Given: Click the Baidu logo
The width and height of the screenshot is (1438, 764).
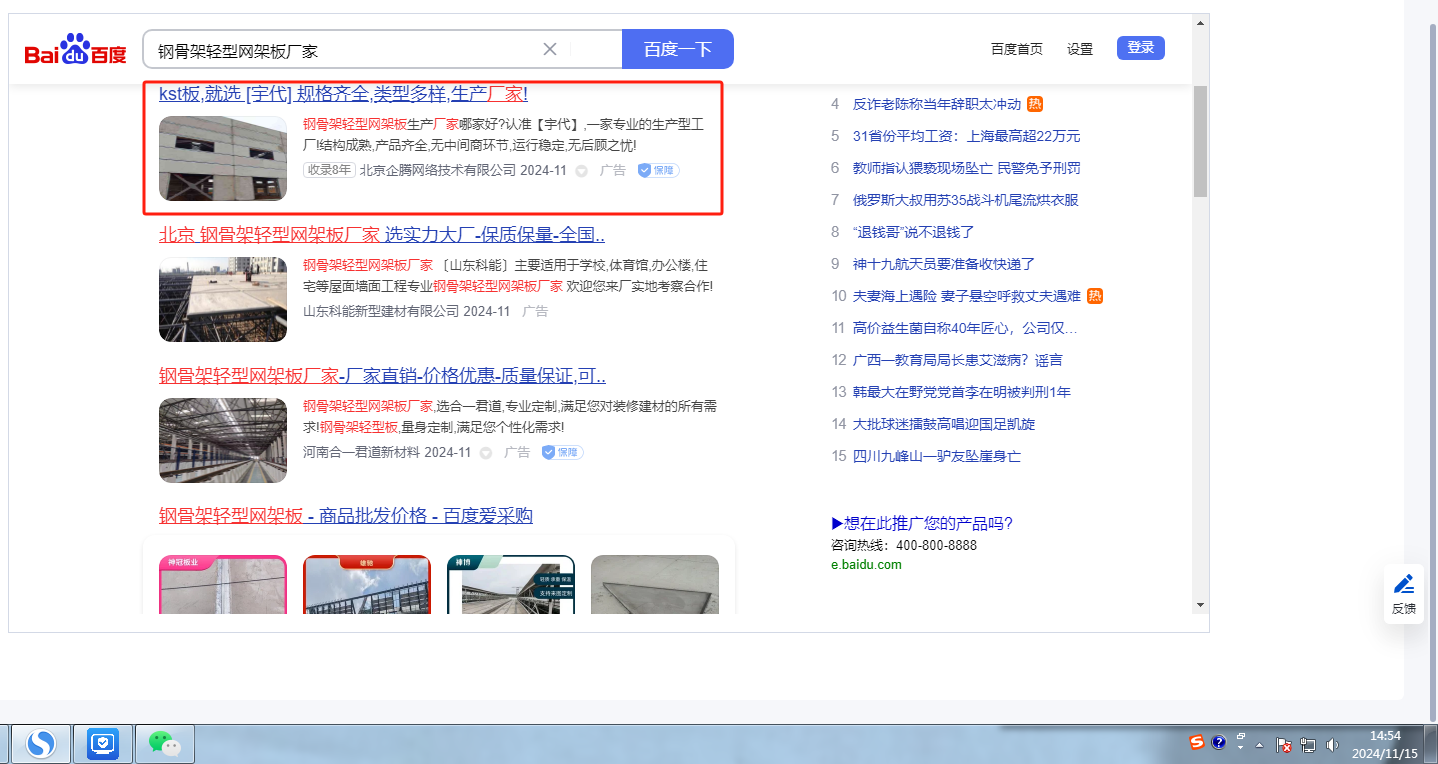Looking at the screenshot, I should coord(76,49).
